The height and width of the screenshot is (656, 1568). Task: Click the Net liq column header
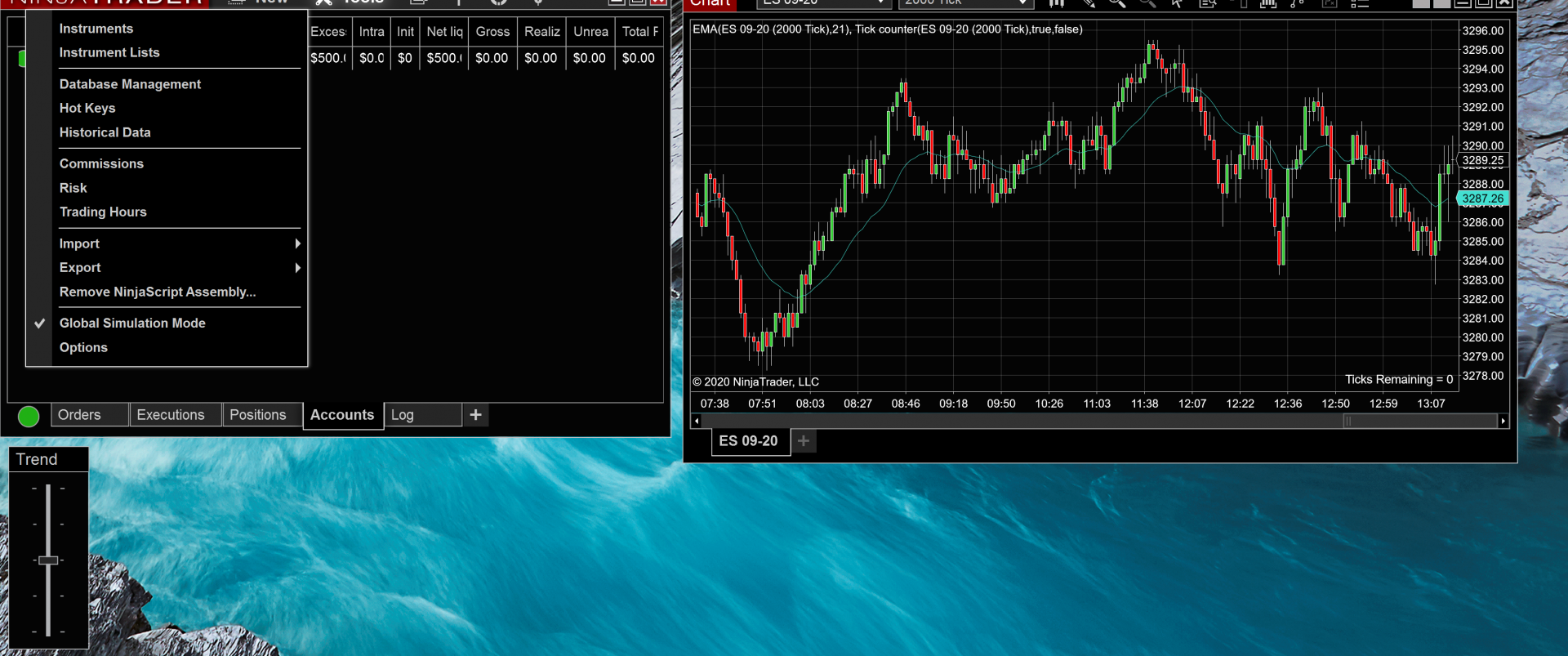point(444,32)
